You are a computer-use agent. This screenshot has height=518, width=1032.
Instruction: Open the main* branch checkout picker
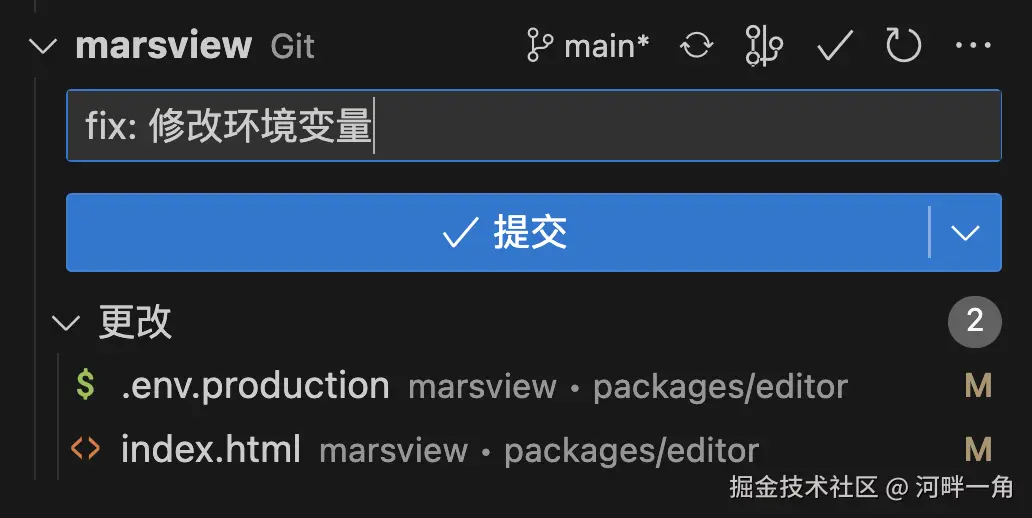[588, 46]
